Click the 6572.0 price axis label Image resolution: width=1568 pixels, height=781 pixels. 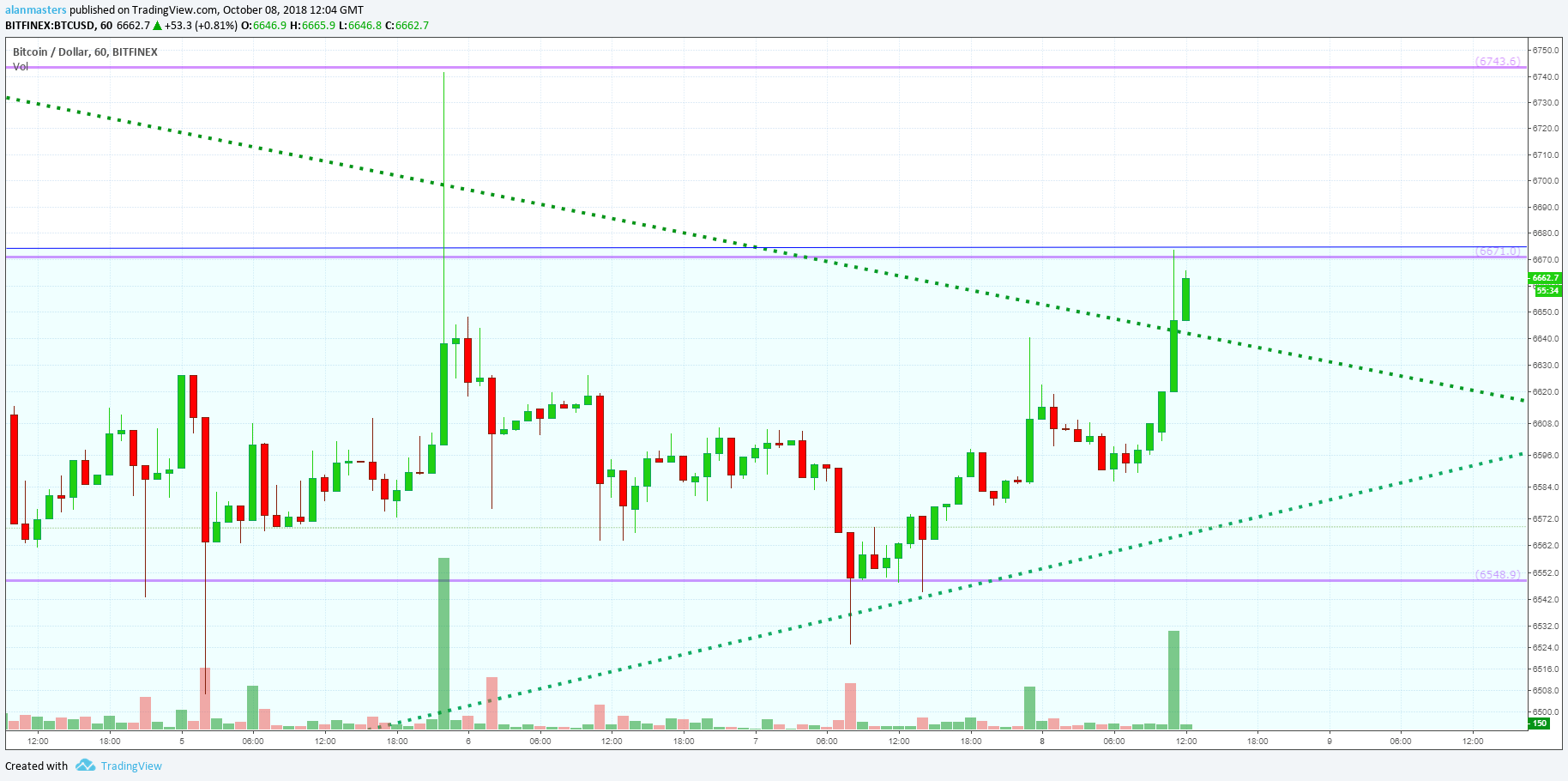click(x=1546, y=519)
